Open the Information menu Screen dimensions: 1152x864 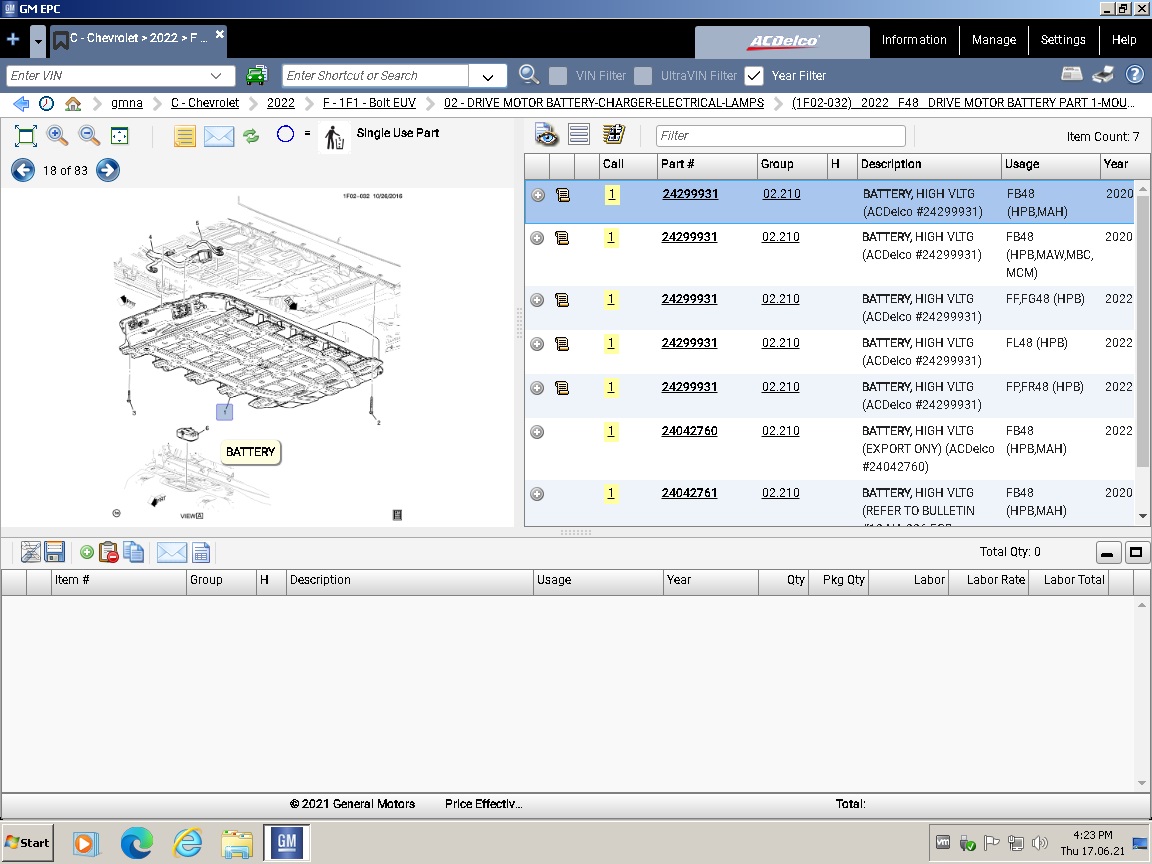(x=913, y=40)
